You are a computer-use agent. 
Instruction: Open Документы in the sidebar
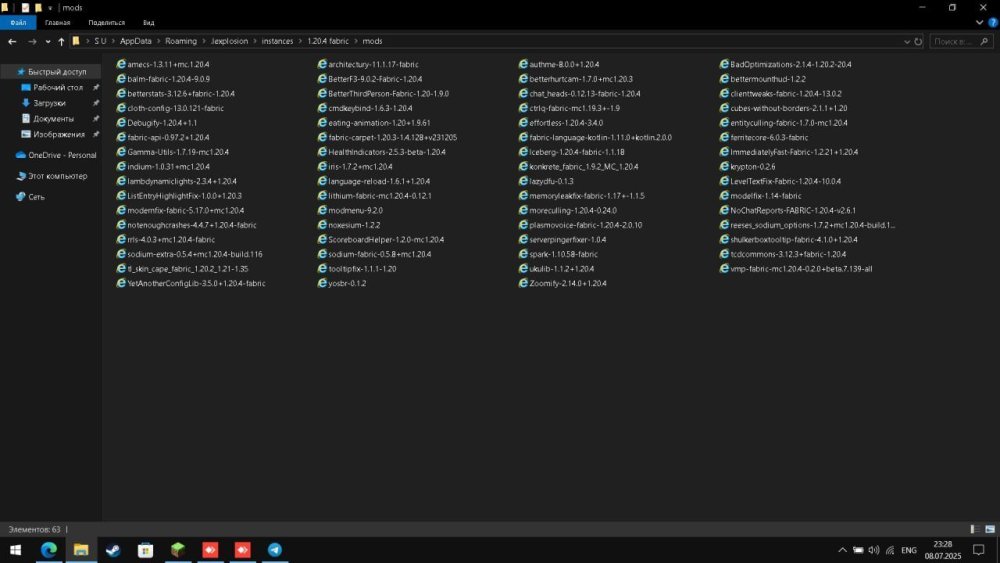pos(53,119)
